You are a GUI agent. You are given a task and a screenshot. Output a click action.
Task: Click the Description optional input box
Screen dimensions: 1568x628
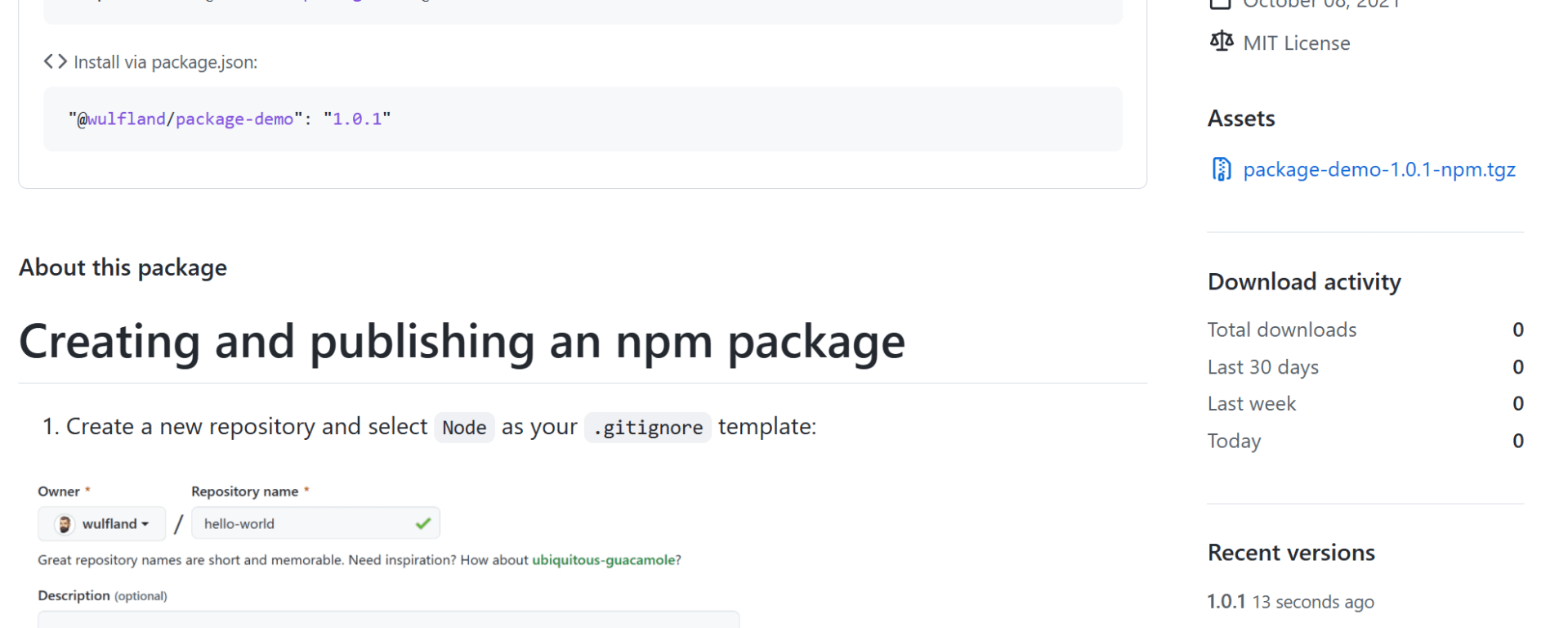388,620
